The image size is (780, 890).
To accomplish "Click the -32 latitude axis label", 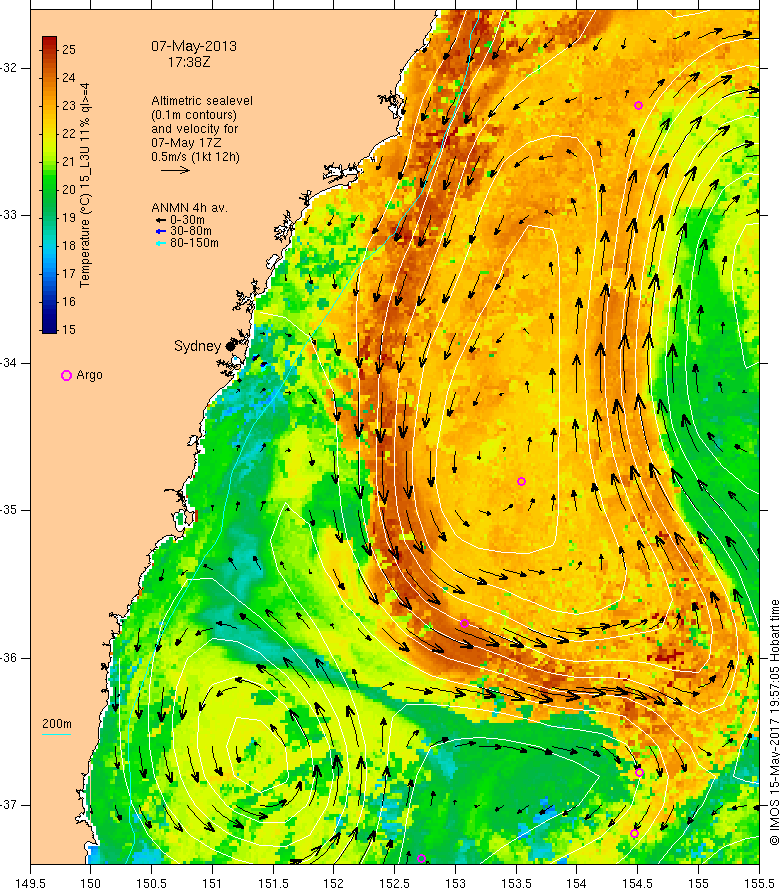I will [9, 68].
